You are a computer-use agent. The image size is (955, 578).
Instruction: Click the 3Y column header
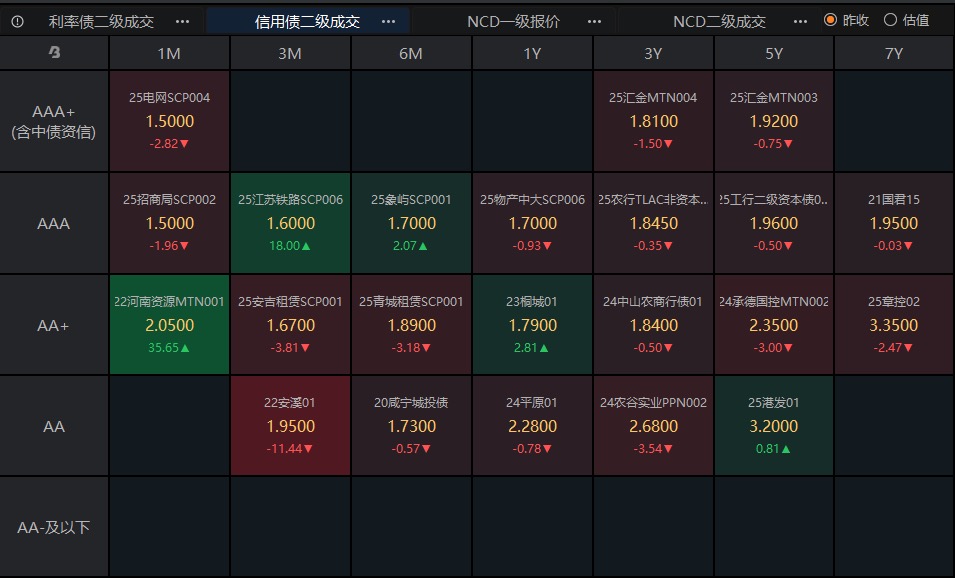[653, 53]
